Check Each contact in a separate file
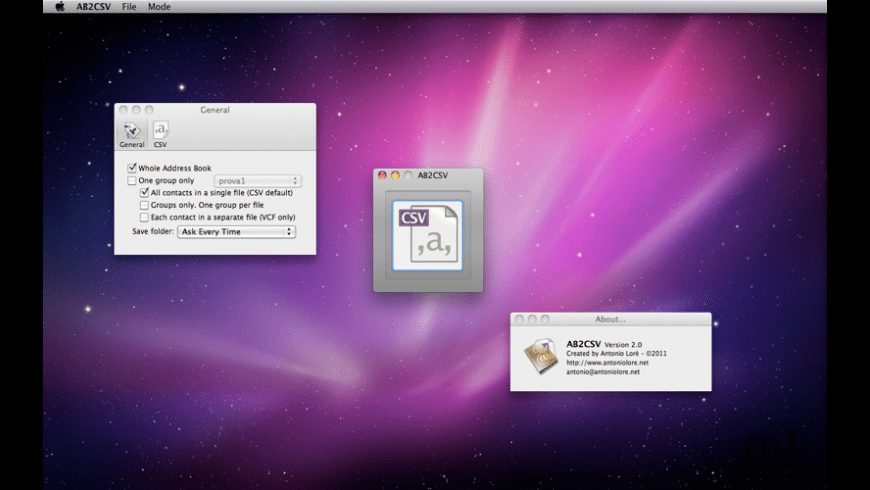Screen dimensions: 870x490 [x=144, y=217]
